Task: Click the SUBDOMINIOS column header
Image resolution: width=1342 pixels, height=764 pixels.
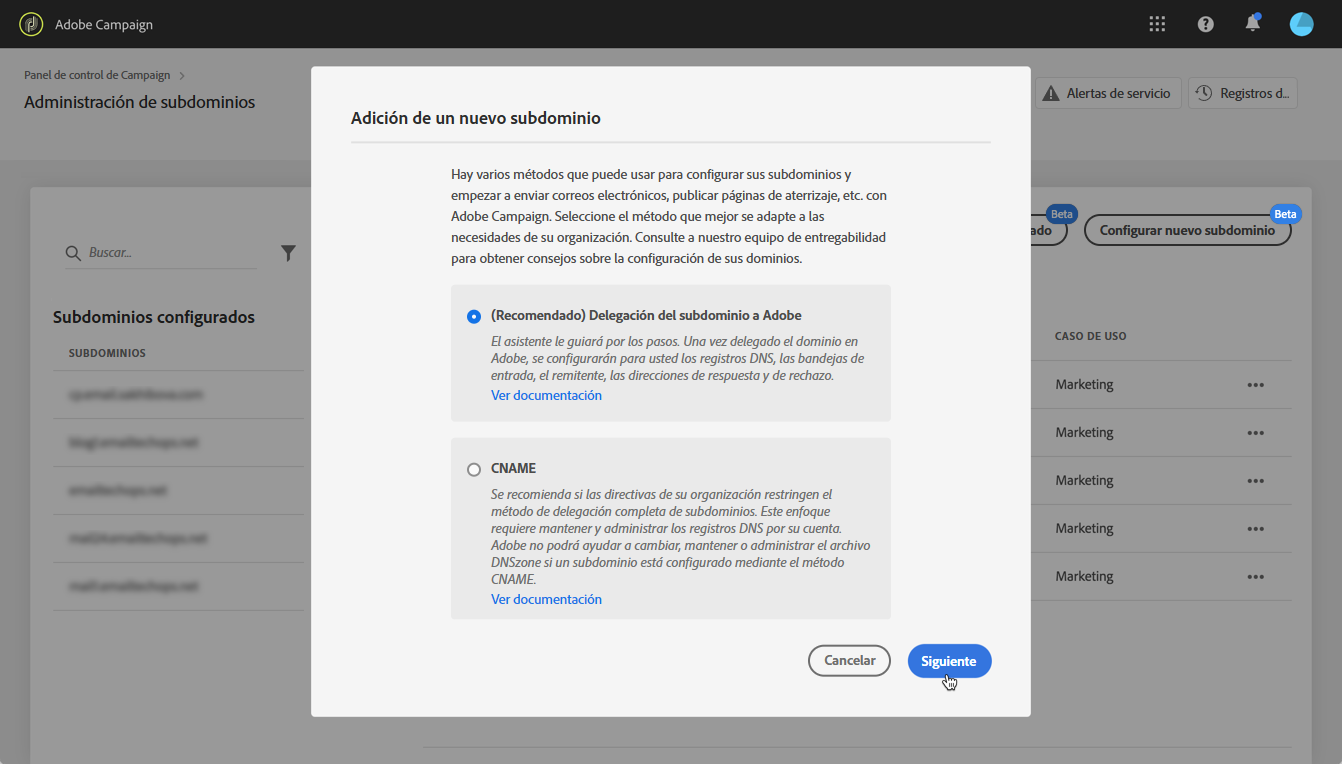Action: (107, 353)
